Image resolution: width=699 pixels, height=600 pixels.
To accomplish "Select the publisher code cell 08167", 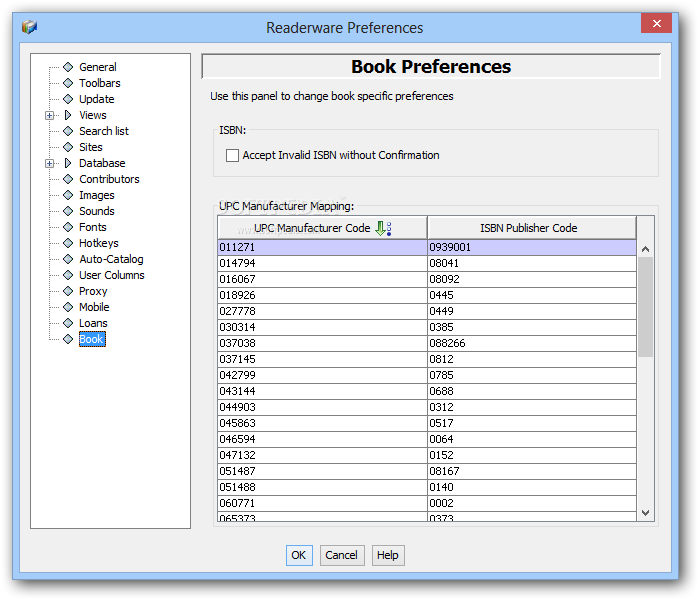I will click(532, 472).
